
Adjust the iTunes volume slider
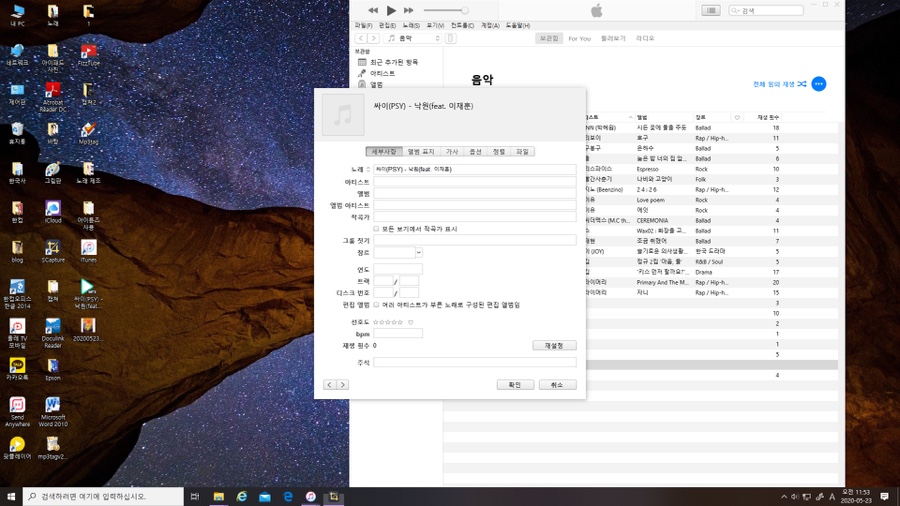coord(446,10)
